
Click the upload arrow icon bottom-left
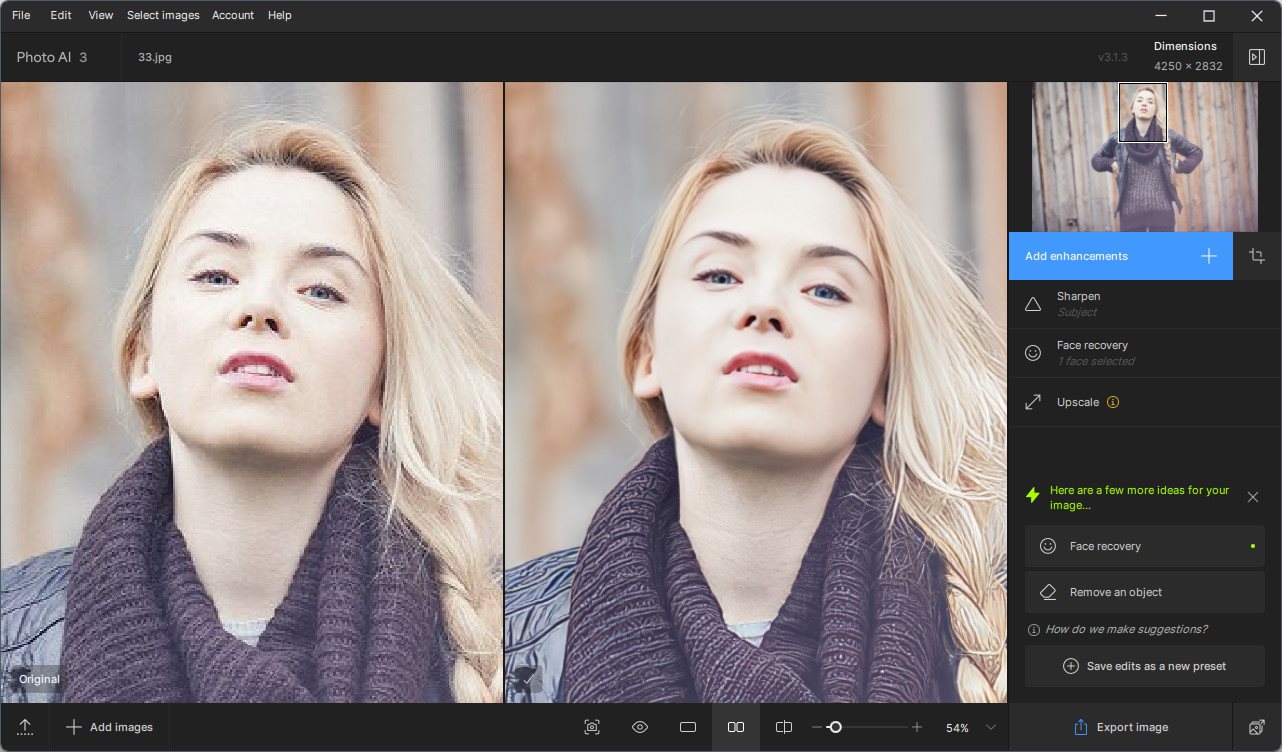(25, 727)
